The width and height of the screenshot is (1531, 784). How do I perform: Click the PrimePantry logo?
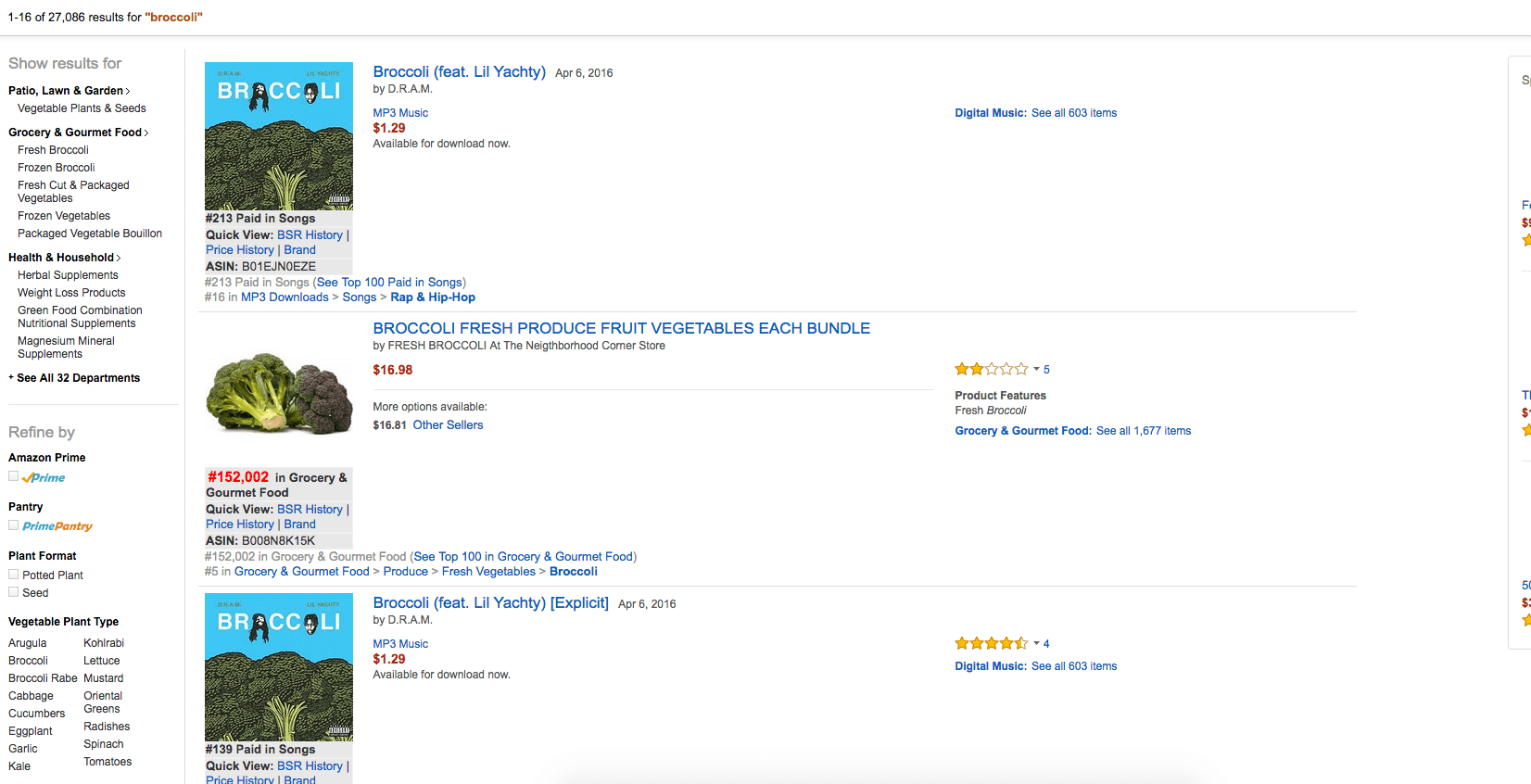tap(57, 526)
